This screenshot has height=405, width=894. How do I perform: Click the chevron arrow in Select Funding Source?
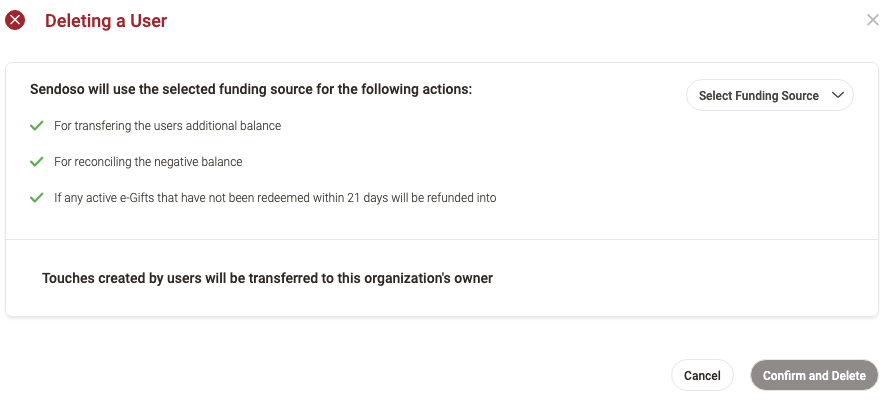(838, 95)
